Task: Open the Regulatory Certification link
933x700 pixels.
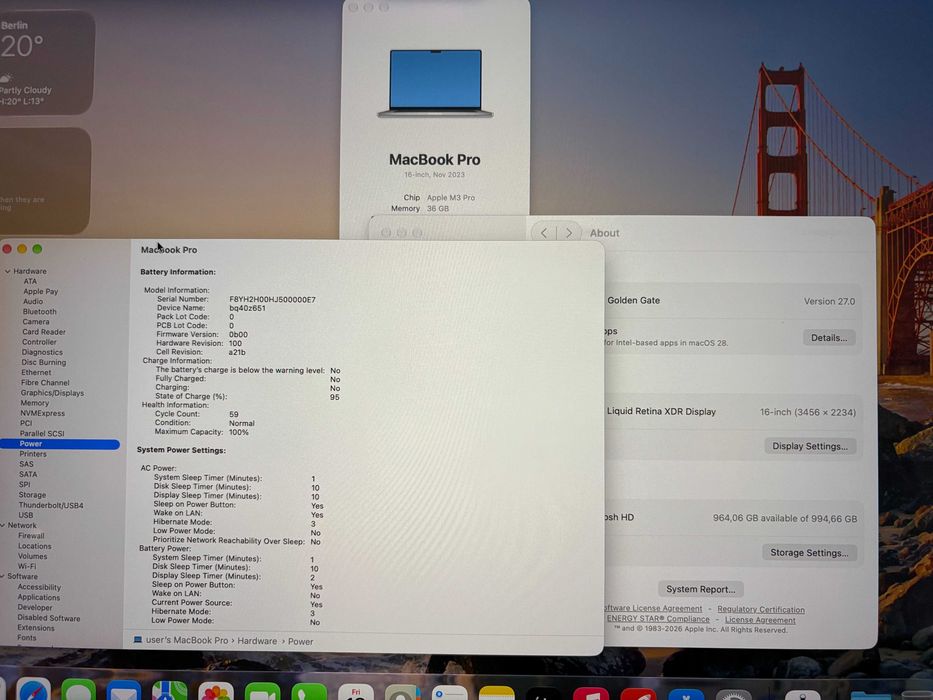Action: 760,609
